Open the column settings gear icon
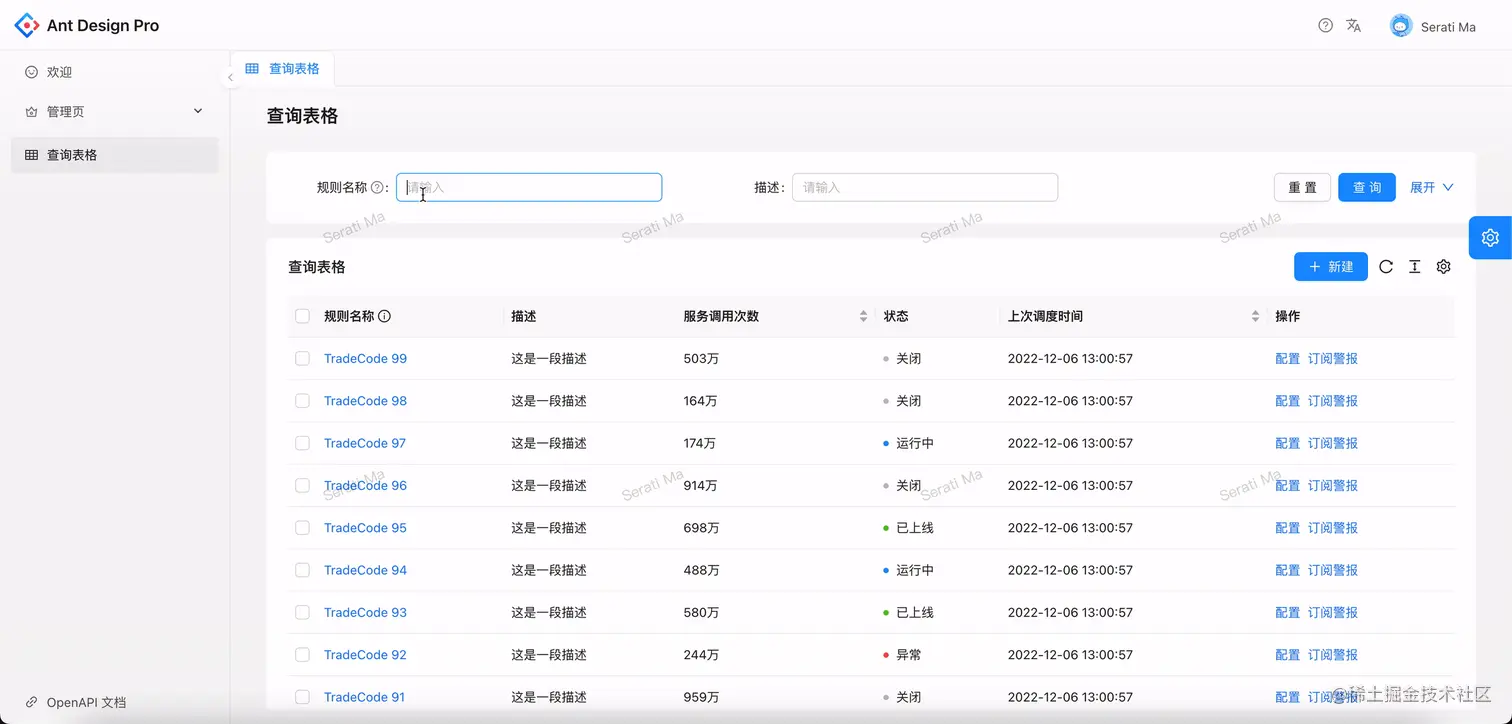The height and width of the screenshot is (724, 1512). pos(1443,267)
